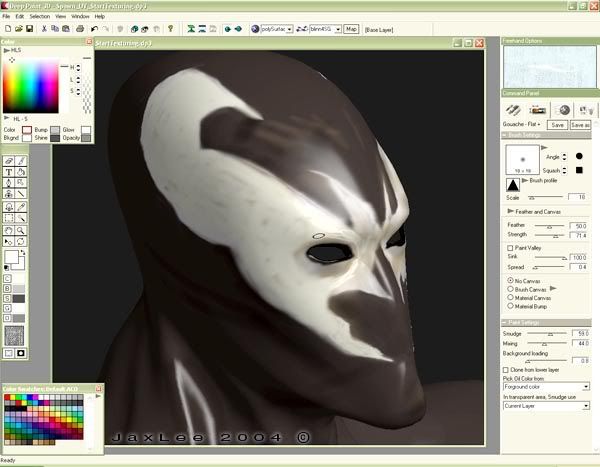Select the No Canvas radio button
The height and width of the screenshot is (467, 600).
click(x=510, y=281)
